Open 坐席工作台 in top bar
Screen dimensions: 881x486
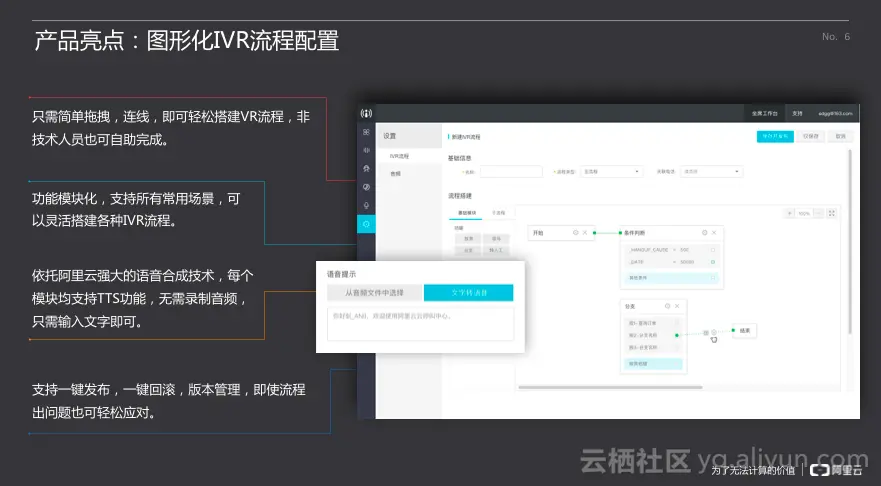tap(765, 113)
